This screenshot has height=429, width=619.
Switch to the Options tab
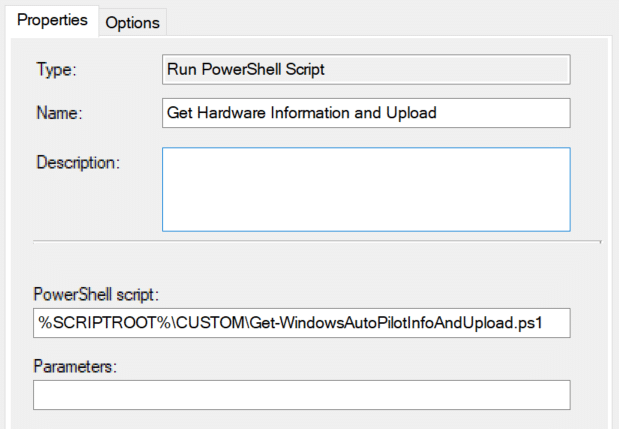(x=133, y=22)
